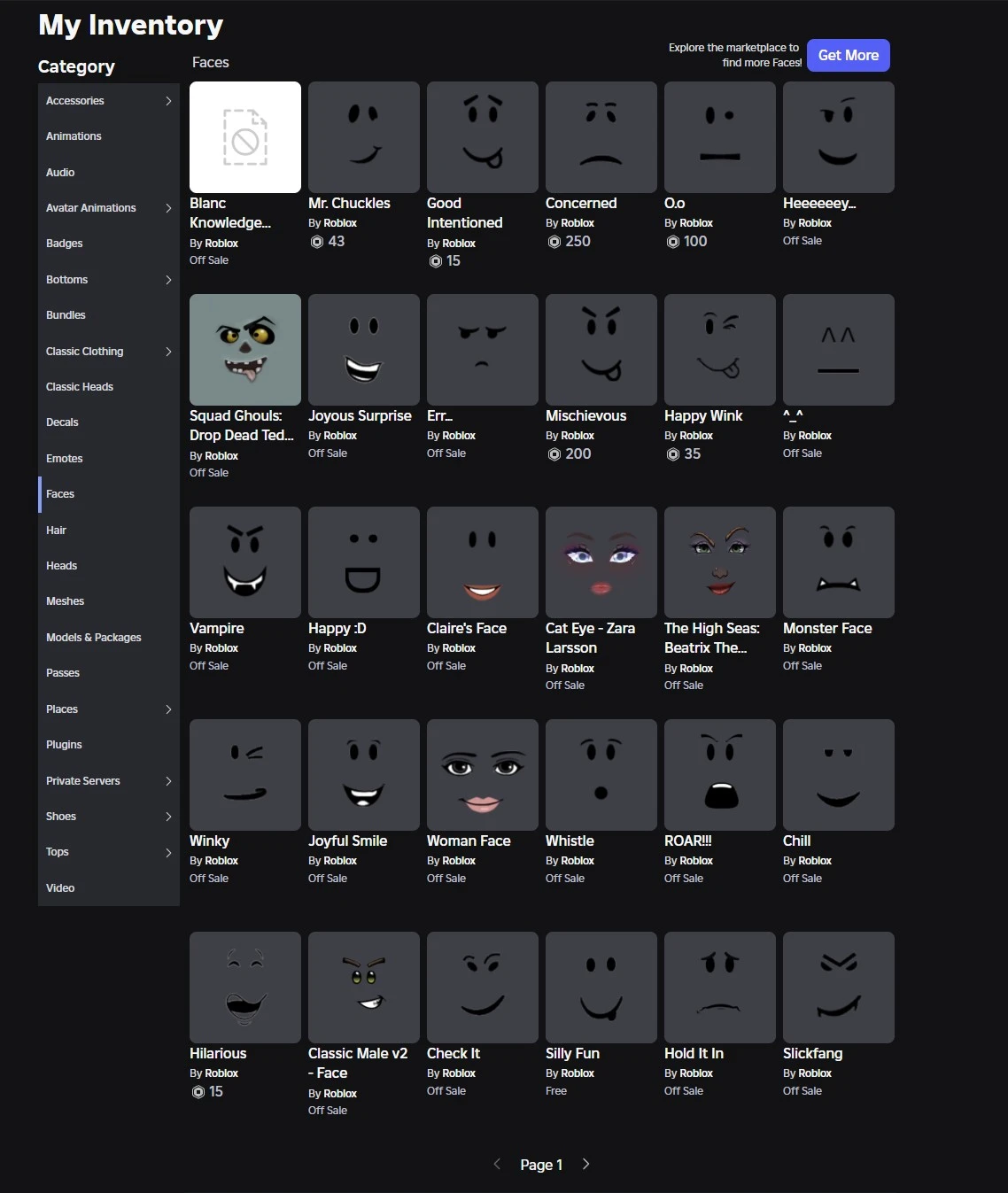Screen dimensions: 1008x1193
Task: Select the highlighted Faces category
Action: click(109, 494)
